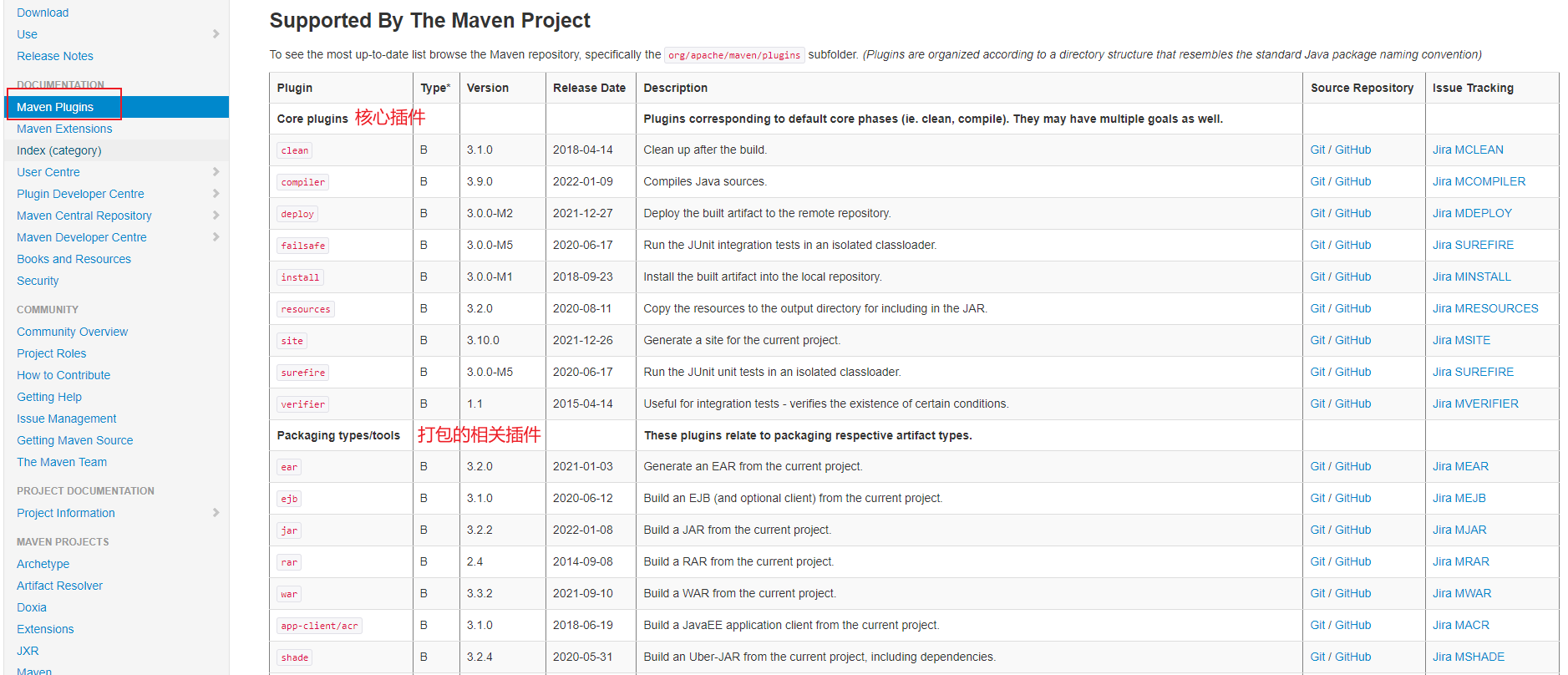Image resolution: width=1568 pixels, height=675 pixels.
Task: Select Maven Plugins sidebar item
Action: coord(116,107)
